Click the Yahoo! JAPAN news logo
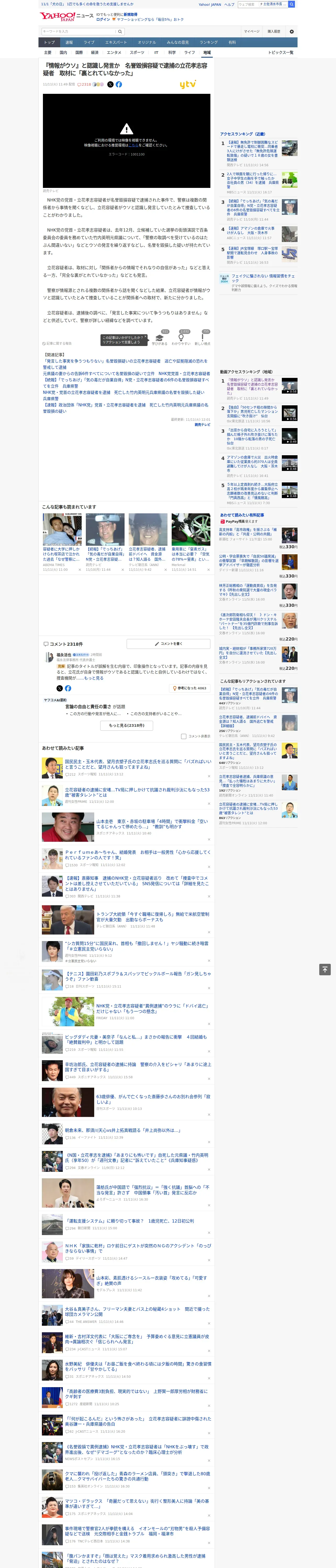 tap(66, 16)
